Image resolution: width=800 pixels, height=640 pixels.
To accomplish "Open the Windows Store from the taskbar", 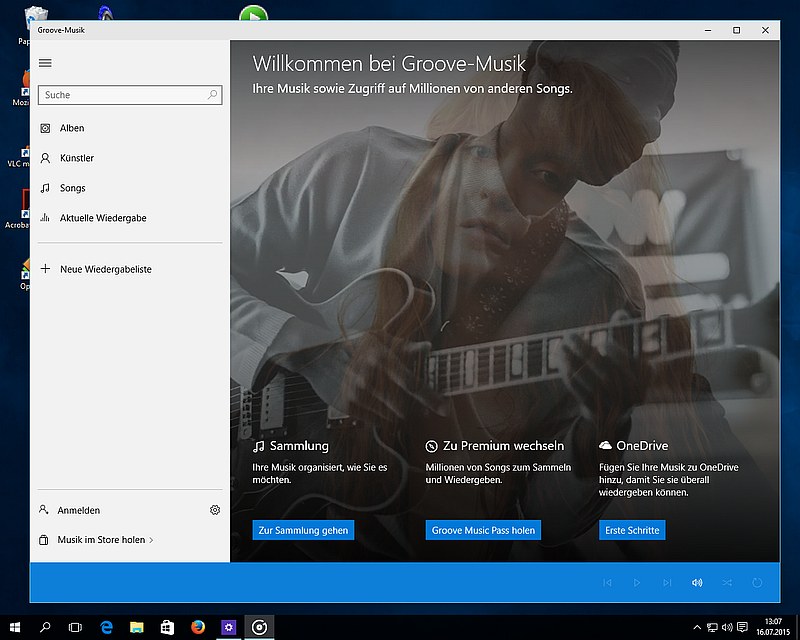I will pyautogui.click(x=167, y=627).
